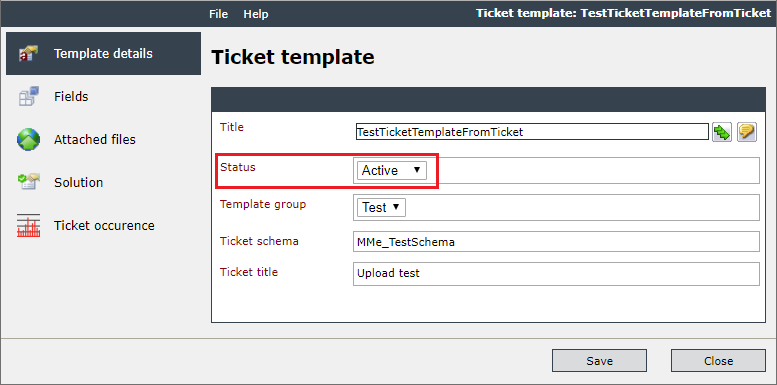Click the green arrows icon beside Title

click(722, 132)
